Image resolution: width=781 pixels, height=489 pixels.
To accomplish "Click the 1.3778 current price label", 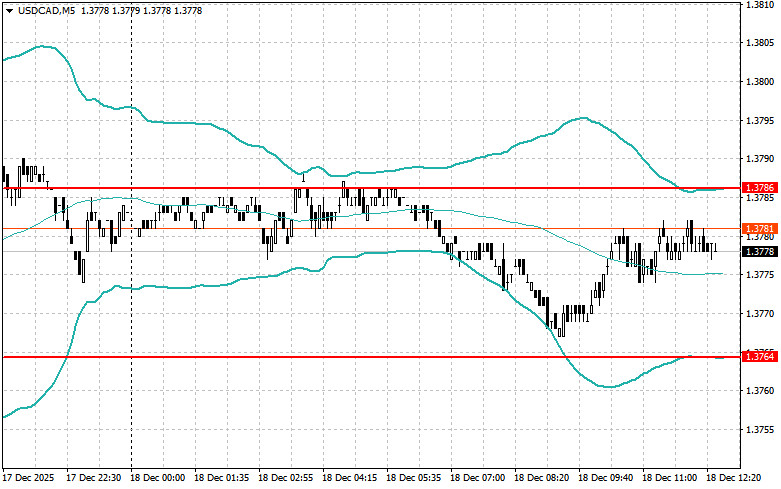I will 759,251.
